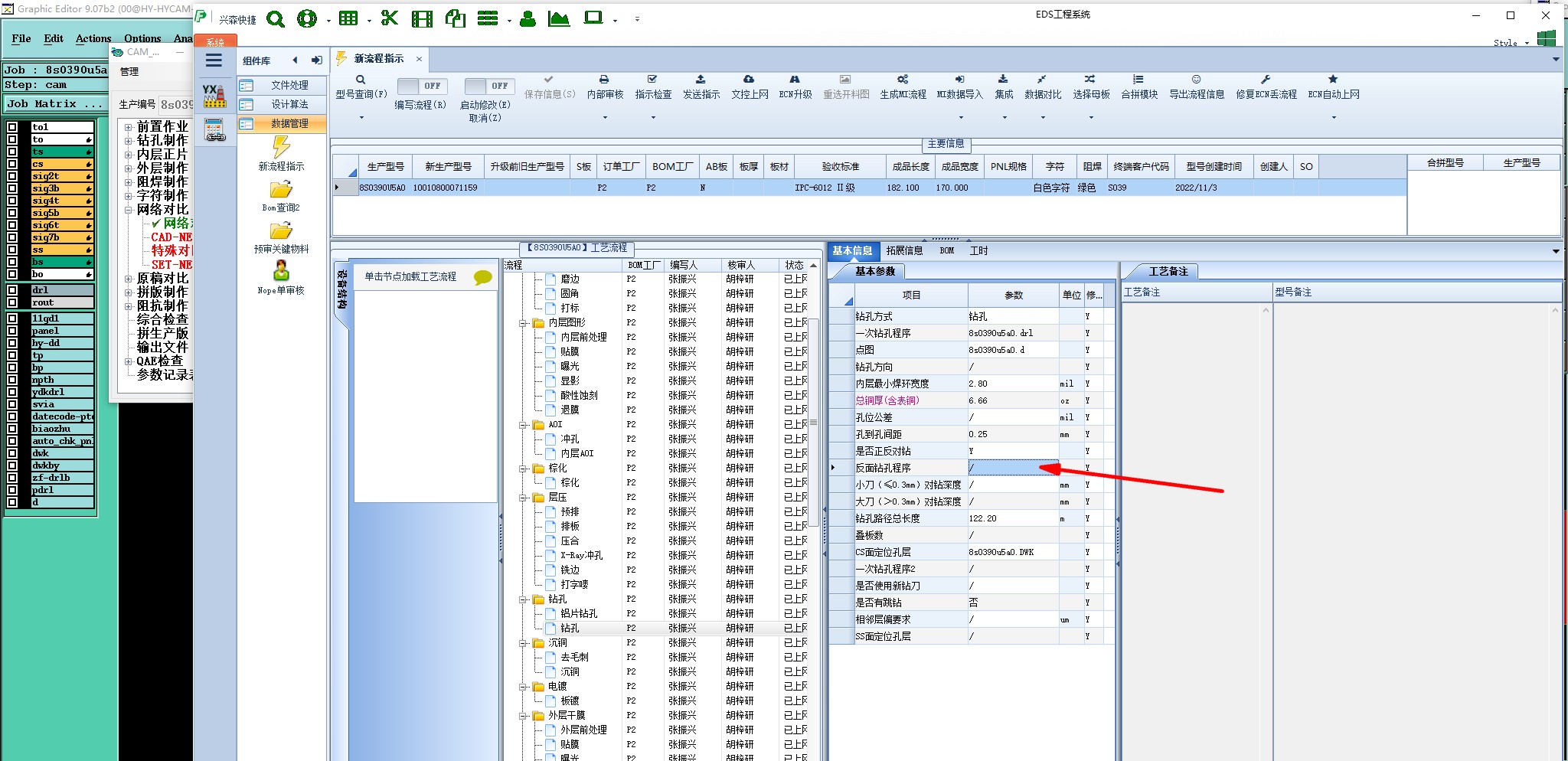Open 预审关键物料 folder shortcut
Image resolution: width=1568 pixels, height=761 pixels.
[281, 237]
